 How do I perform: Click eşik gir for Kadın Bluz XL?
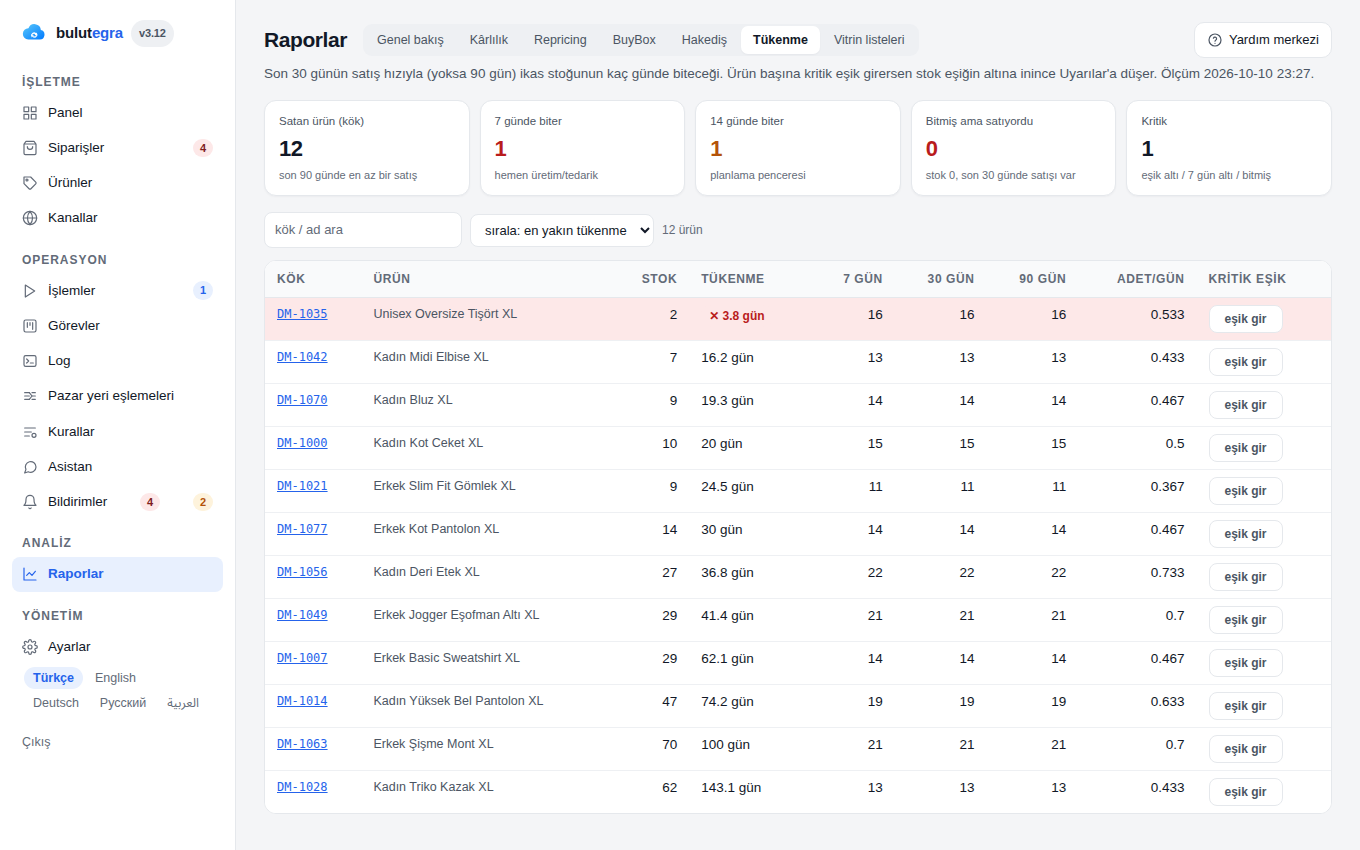point(1245,405)
